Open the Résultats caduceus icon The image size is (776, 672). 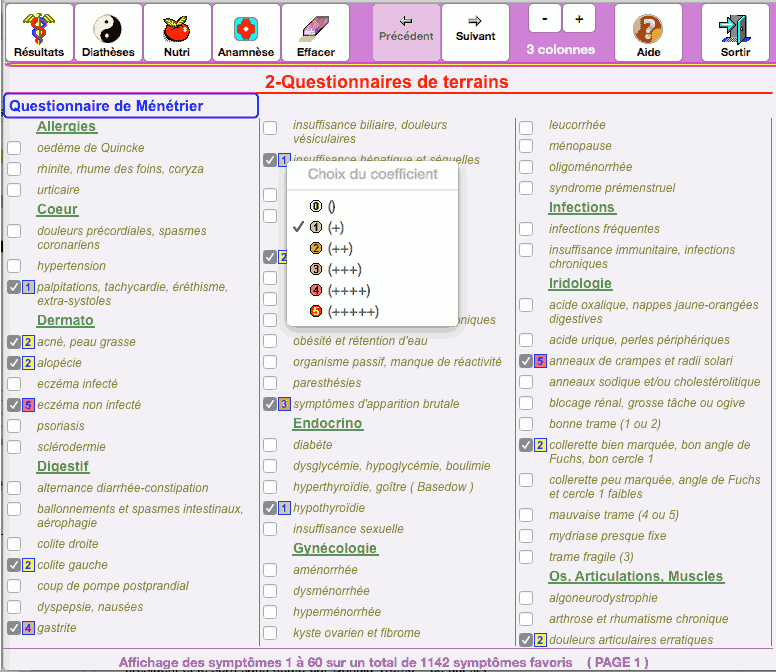point(39,33)
